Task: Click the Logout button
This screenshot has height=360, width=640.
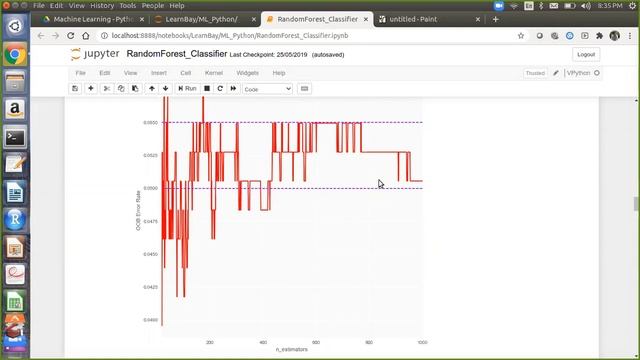Action: click(x=586, y=54)
